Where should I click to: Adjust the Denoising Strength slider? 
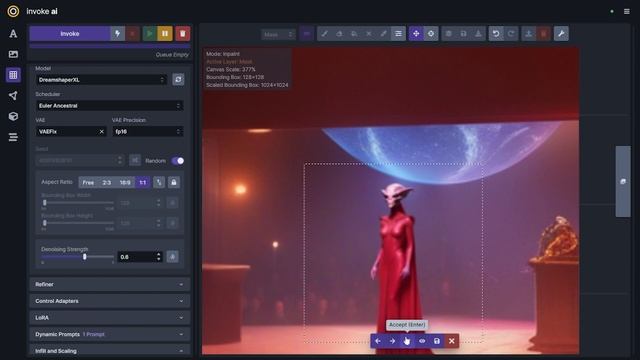(78, 257)
